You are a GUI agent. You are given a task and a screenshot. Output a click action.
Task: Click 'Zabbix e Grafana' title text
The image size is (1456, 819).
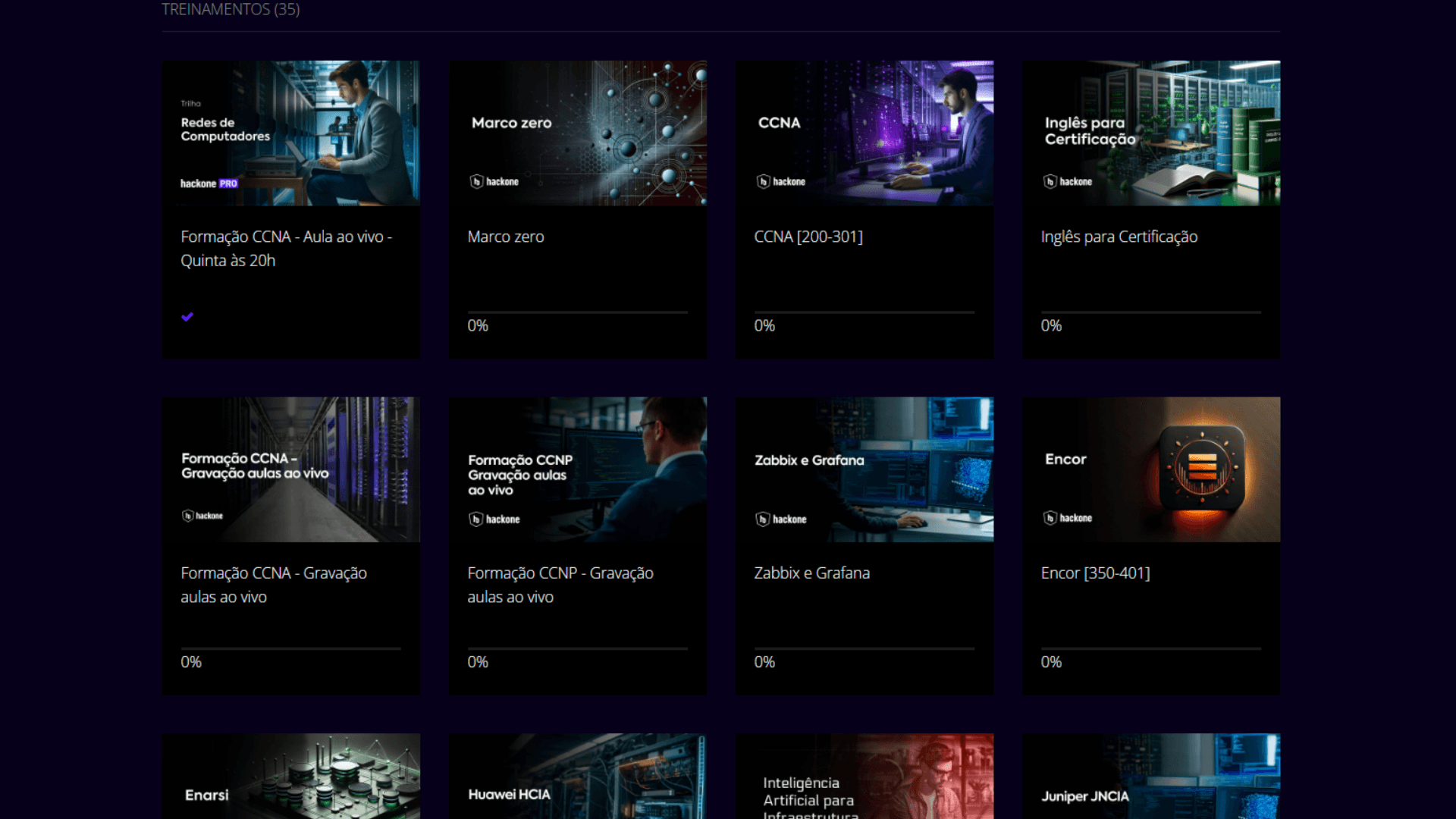[811, 573]
